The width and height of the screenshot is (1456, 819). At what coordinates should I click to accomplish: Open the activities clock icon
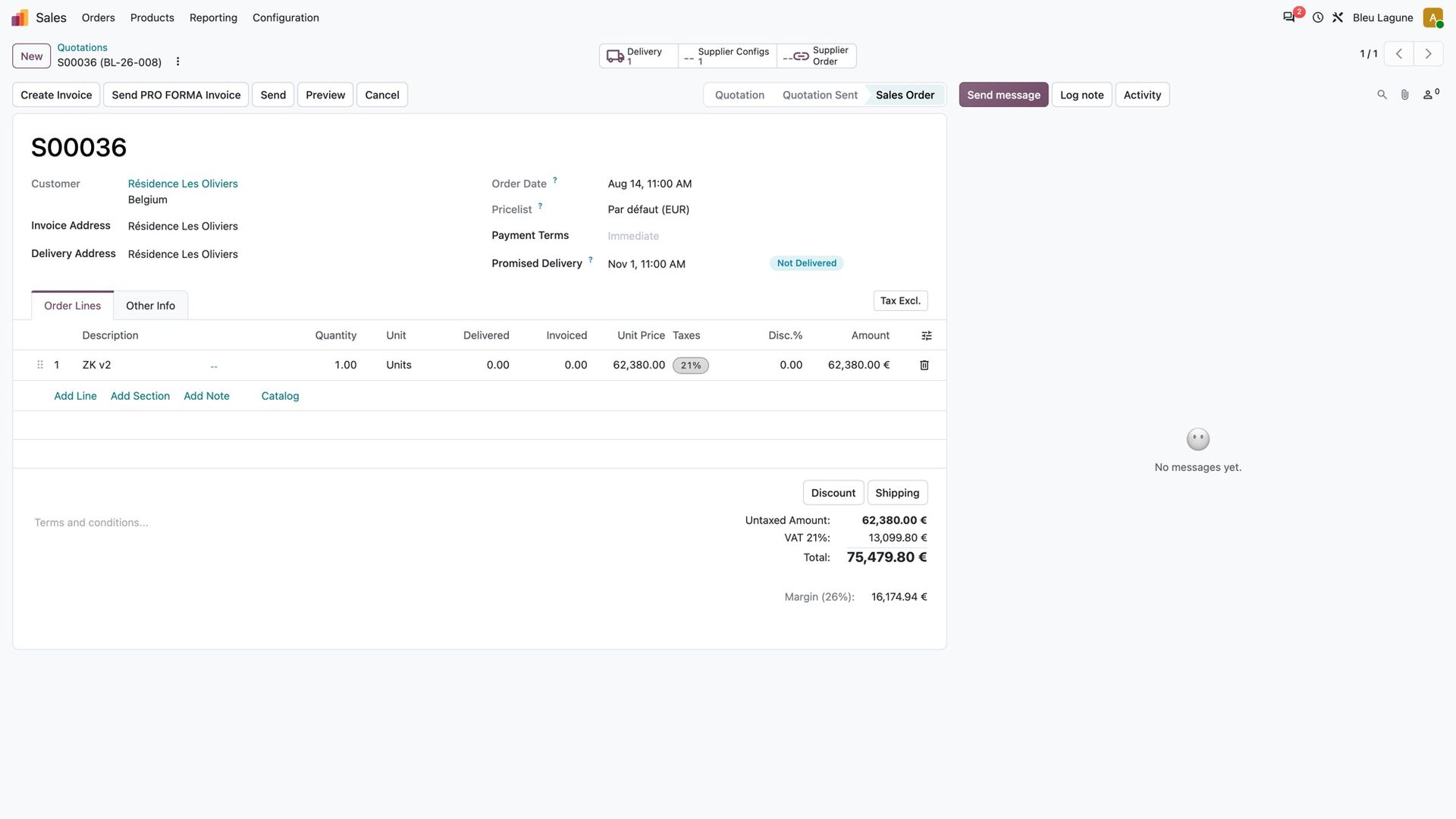1318,17
